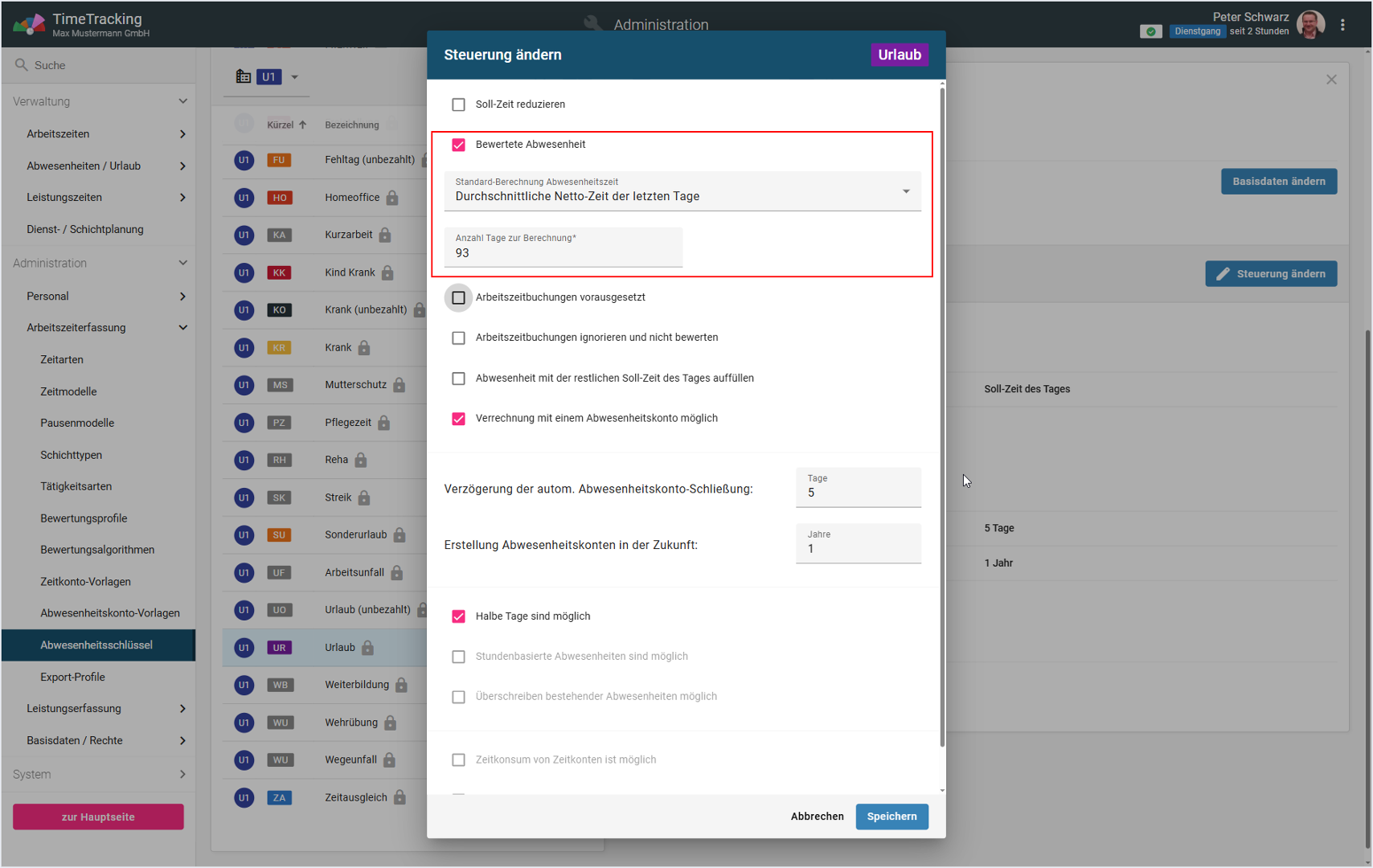Select Bewertungsprofile menu item
The image size is (1373, 868).
click(84, 518)
